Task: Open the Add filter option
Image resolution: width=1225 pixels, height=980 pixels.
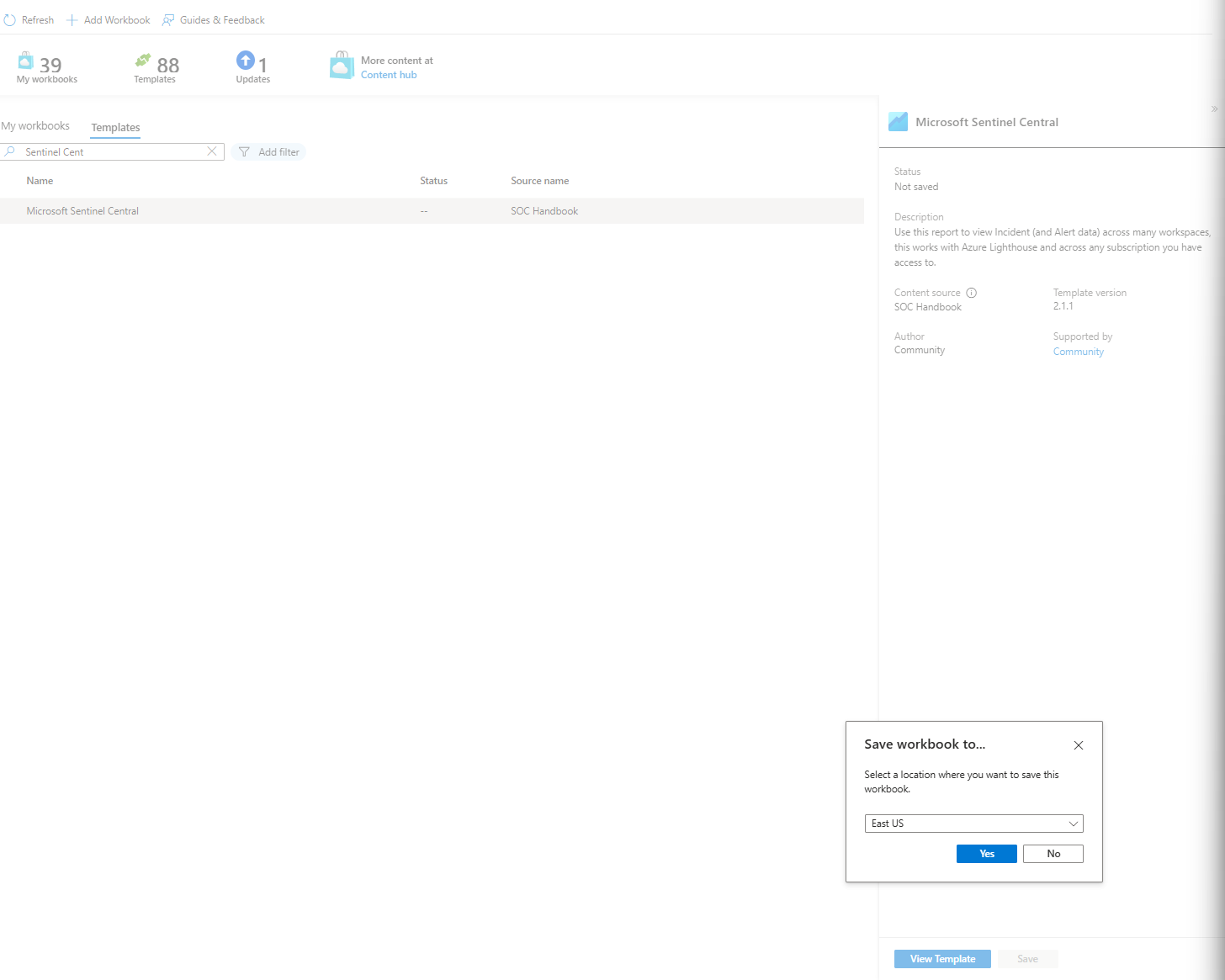Action: click(x=269, y=152)
